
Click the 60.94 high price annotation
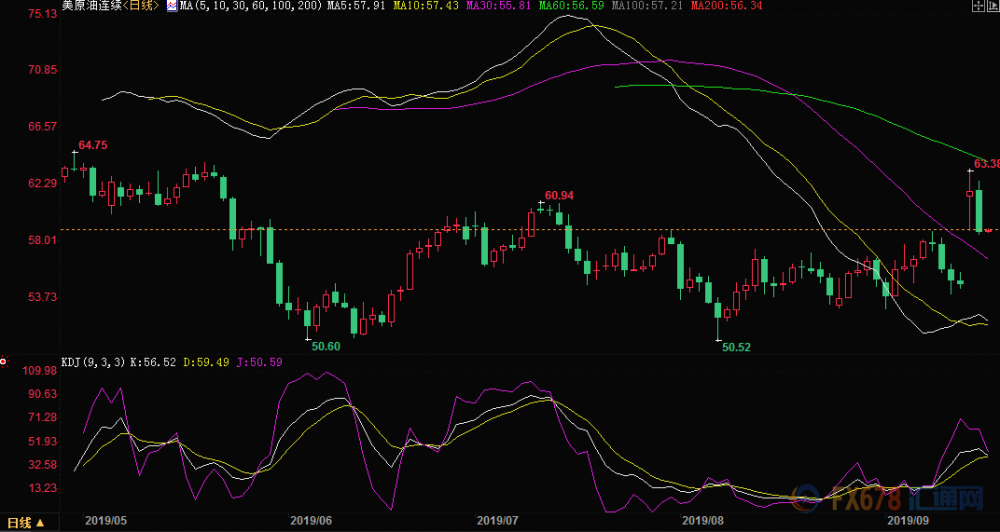559,195
